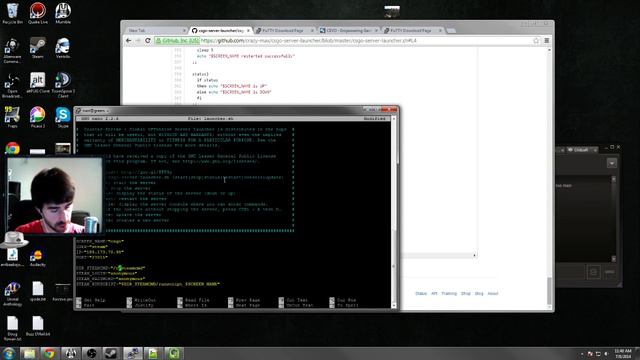Viewport: 640px width, 360px height.
Task: Click the About footer link
Action: (493, 293)
